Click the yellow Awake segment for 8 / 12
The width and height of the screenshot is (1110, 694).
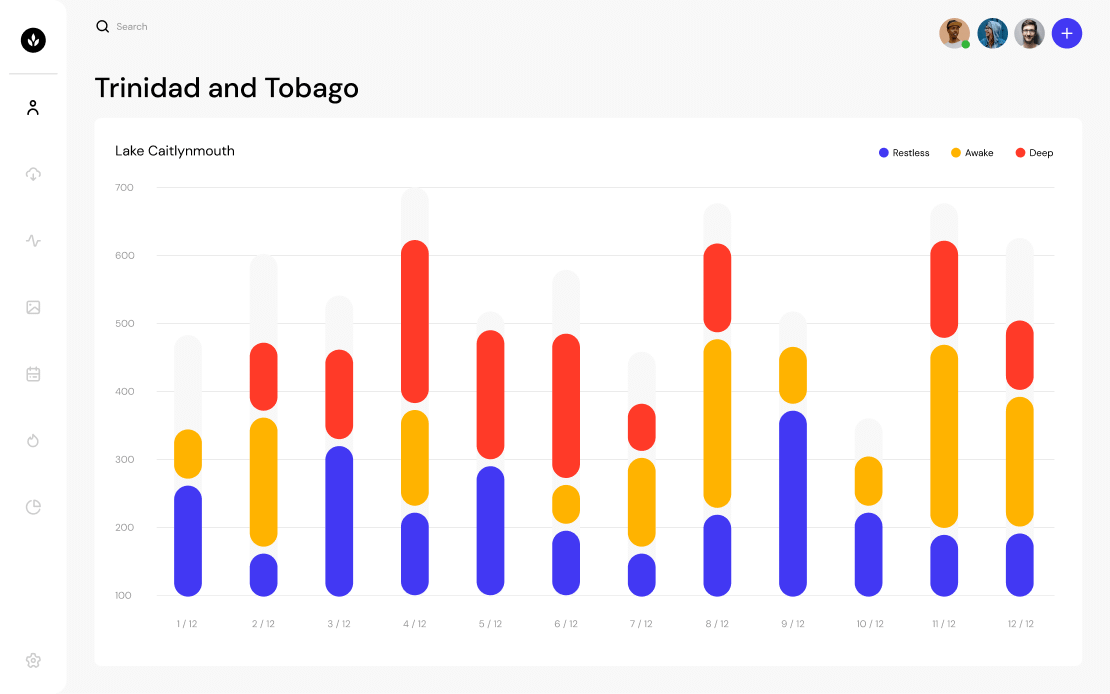pyautogui.click(x=717, y=423)
